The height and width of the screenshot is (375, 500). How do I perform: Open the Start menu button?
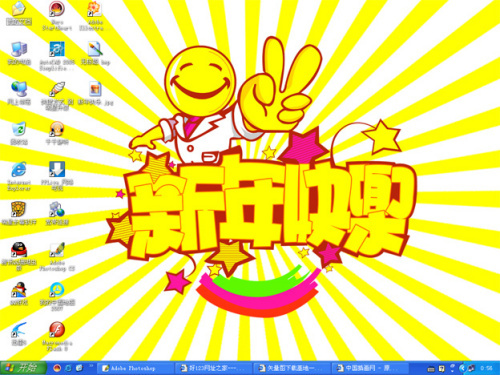tap(23, 368)
